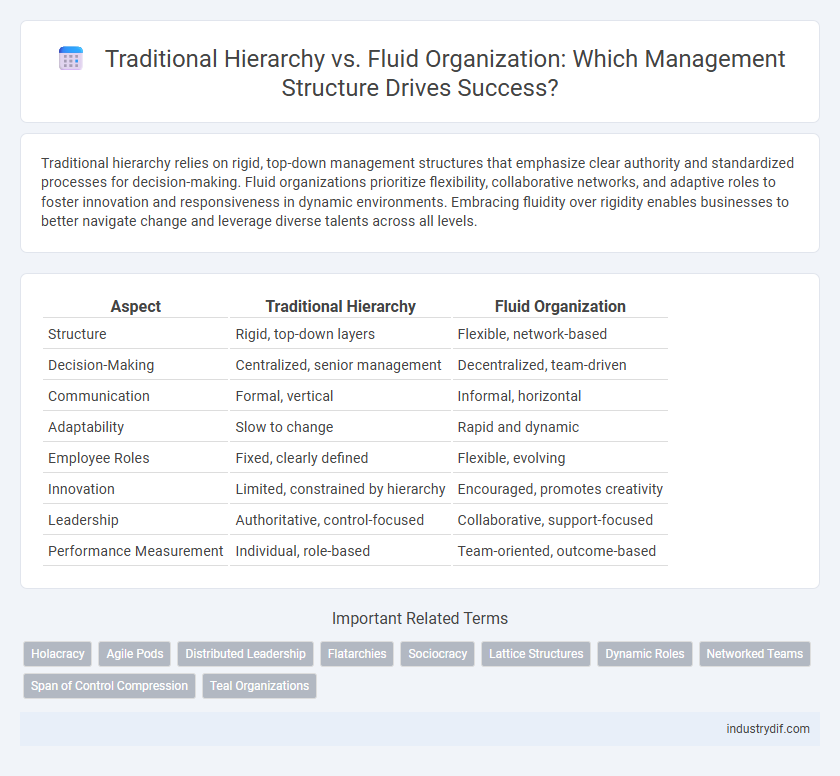The height and width of the screenshot is (776, 840).
Task: Open the Teal Organizations tag
Action: point(259,686)
